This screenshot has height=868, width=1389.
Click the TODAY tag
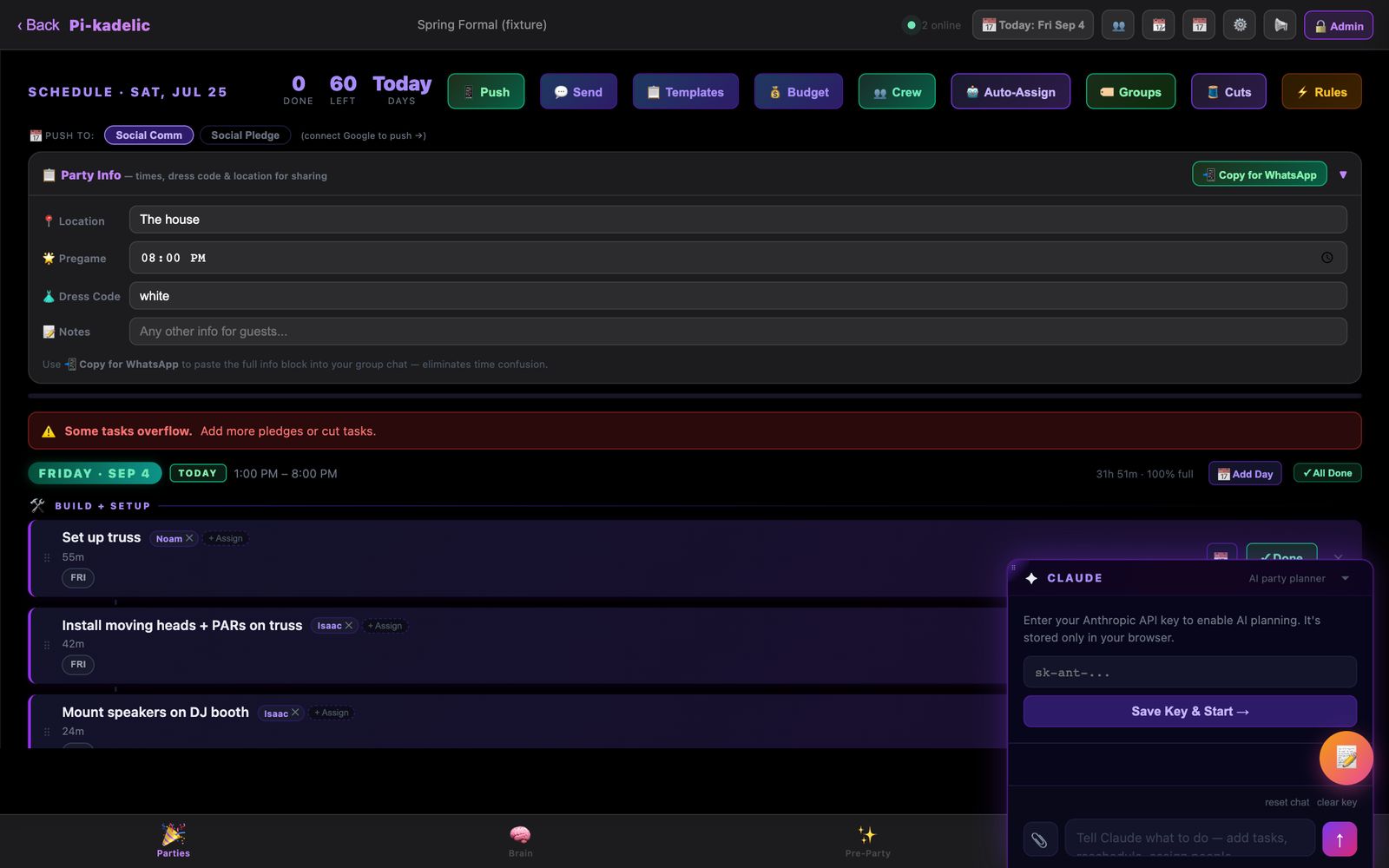198,473
